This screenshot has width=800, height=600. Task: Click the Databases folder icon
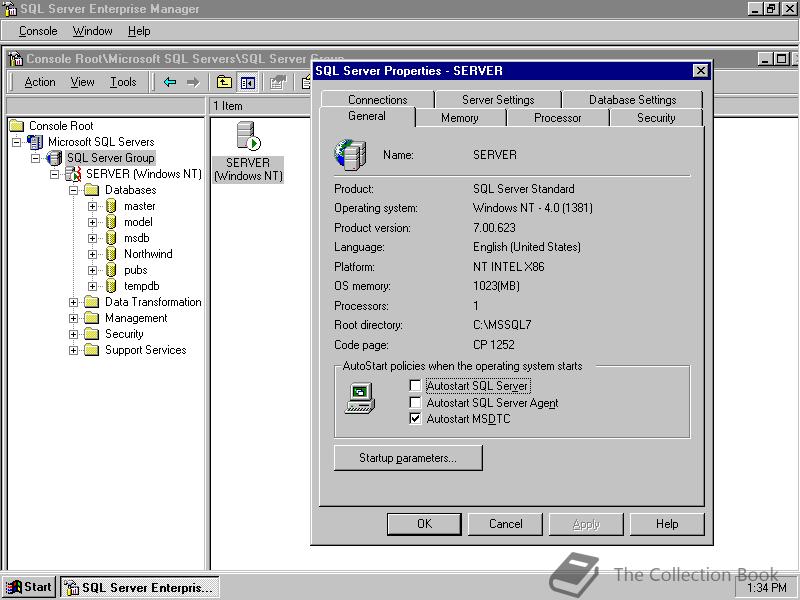pos(92,190)
